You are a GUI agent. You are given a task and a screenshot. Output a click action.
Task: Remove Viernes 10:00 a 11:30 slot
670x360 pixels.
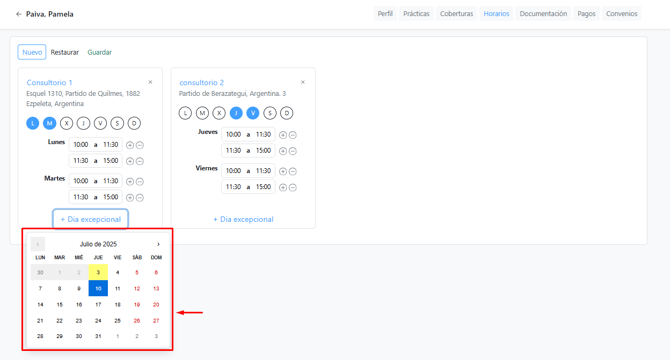293,171
